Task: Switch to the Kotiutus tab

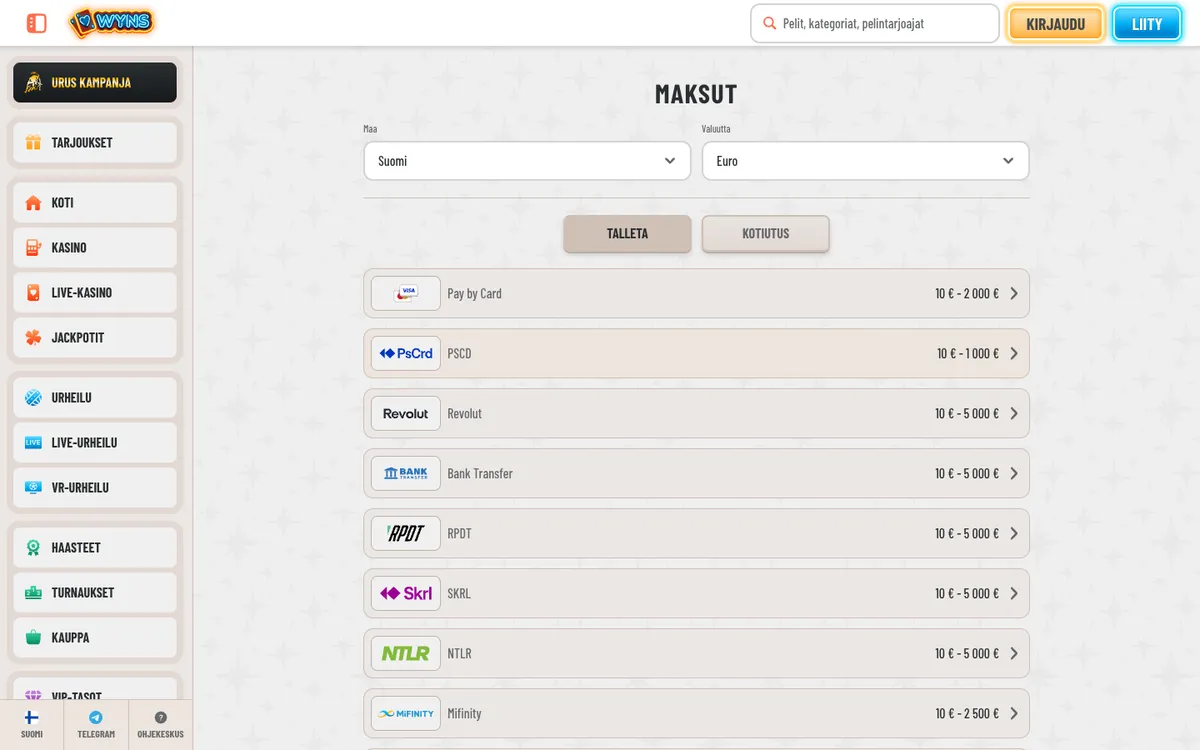Action: tap(766, 233)
